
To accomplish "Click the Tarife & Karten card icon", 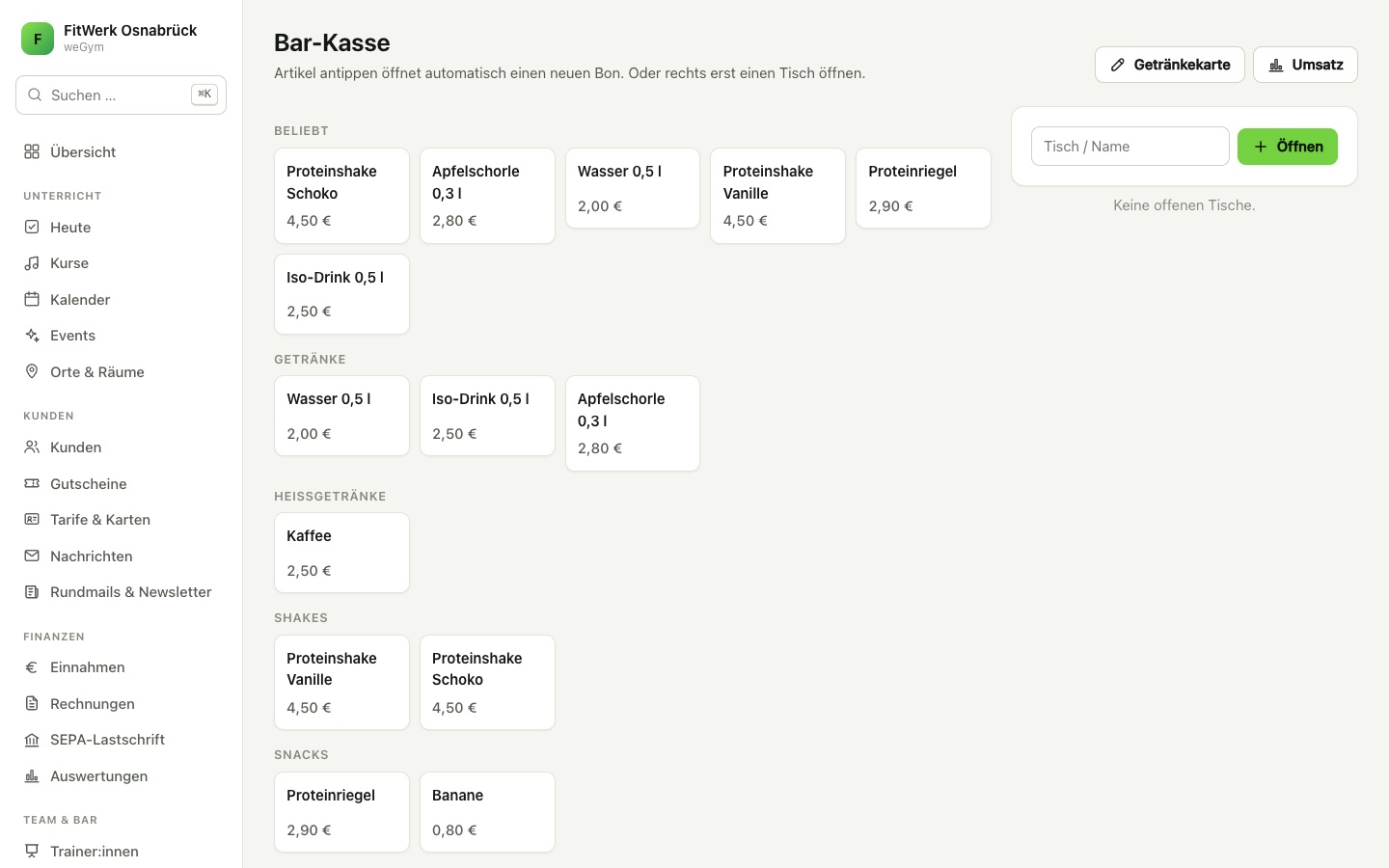I will coord(32,520).
